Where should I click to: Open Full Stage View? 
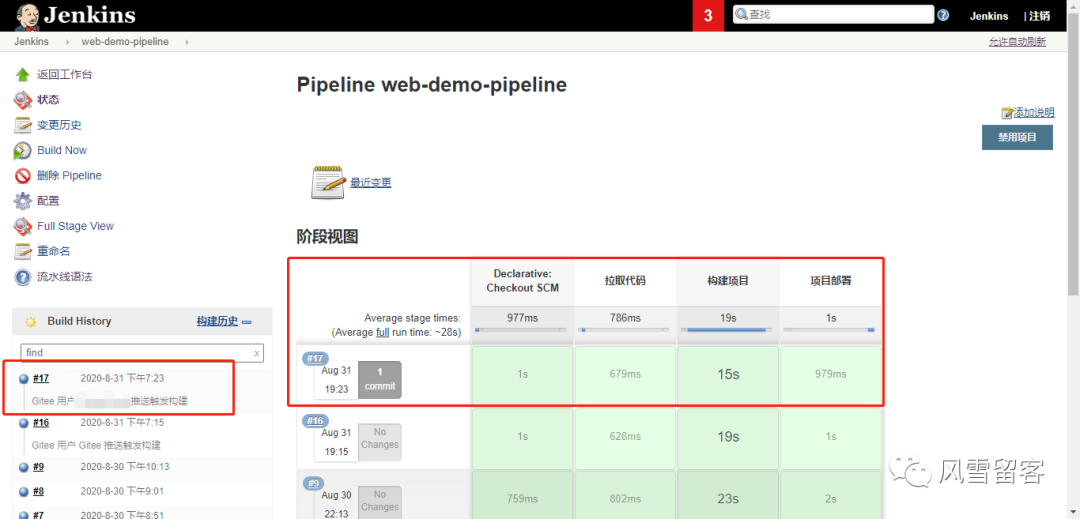(x=75, y=226)
